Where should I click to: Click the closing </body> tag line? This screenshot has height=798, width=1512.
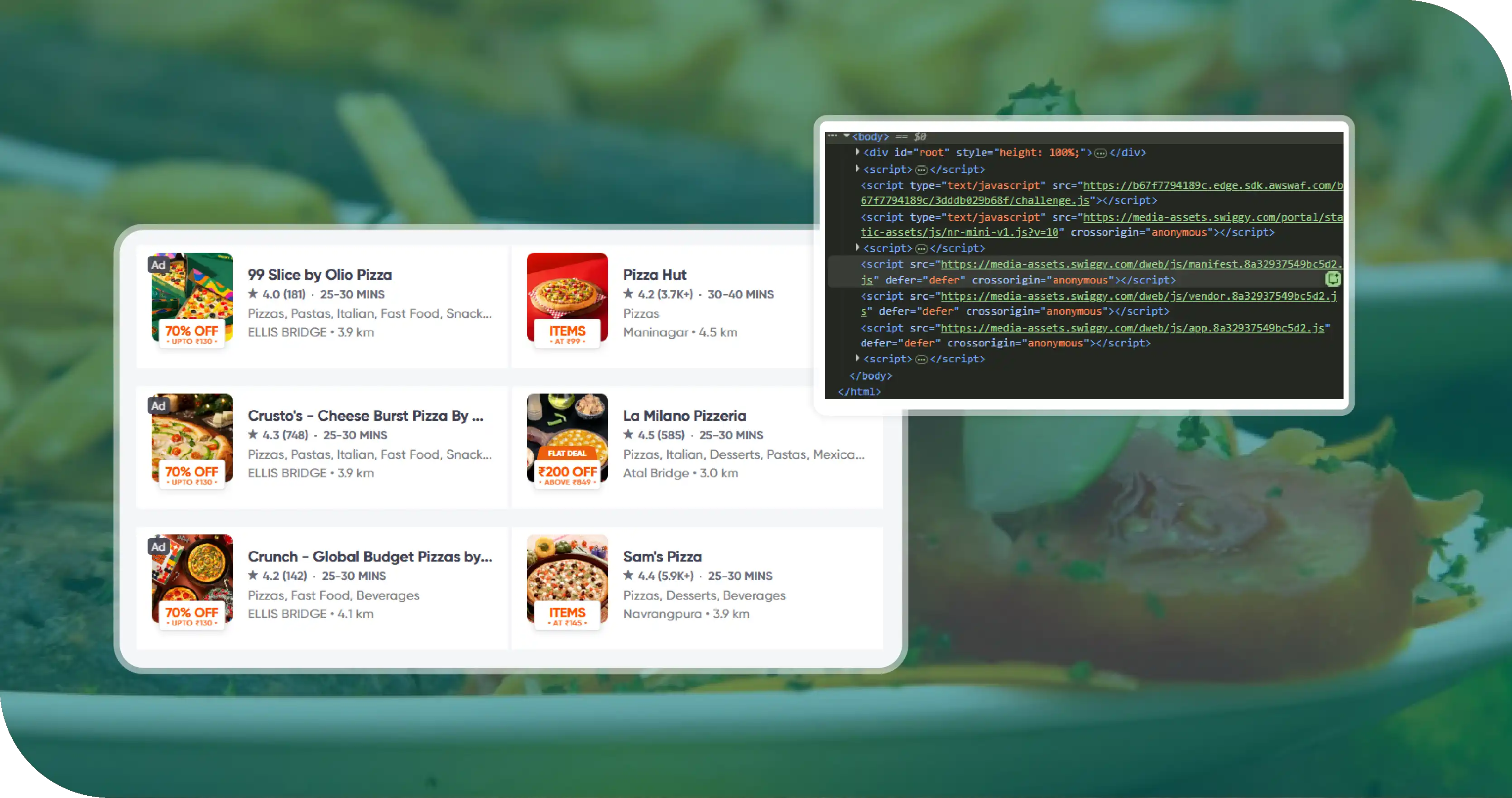tap(870, 376)
